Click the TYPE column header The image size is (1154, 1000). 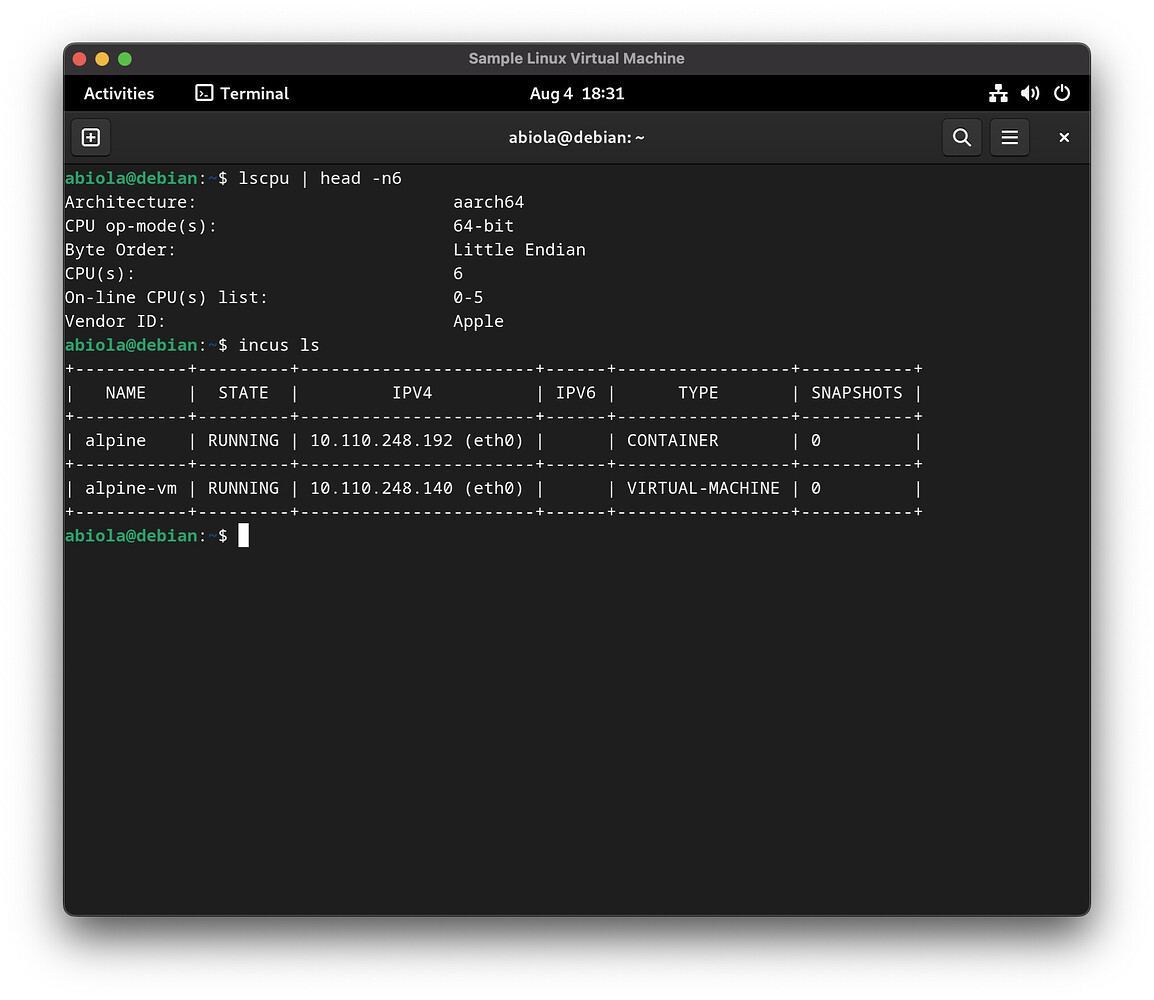[x=698, y=393]
